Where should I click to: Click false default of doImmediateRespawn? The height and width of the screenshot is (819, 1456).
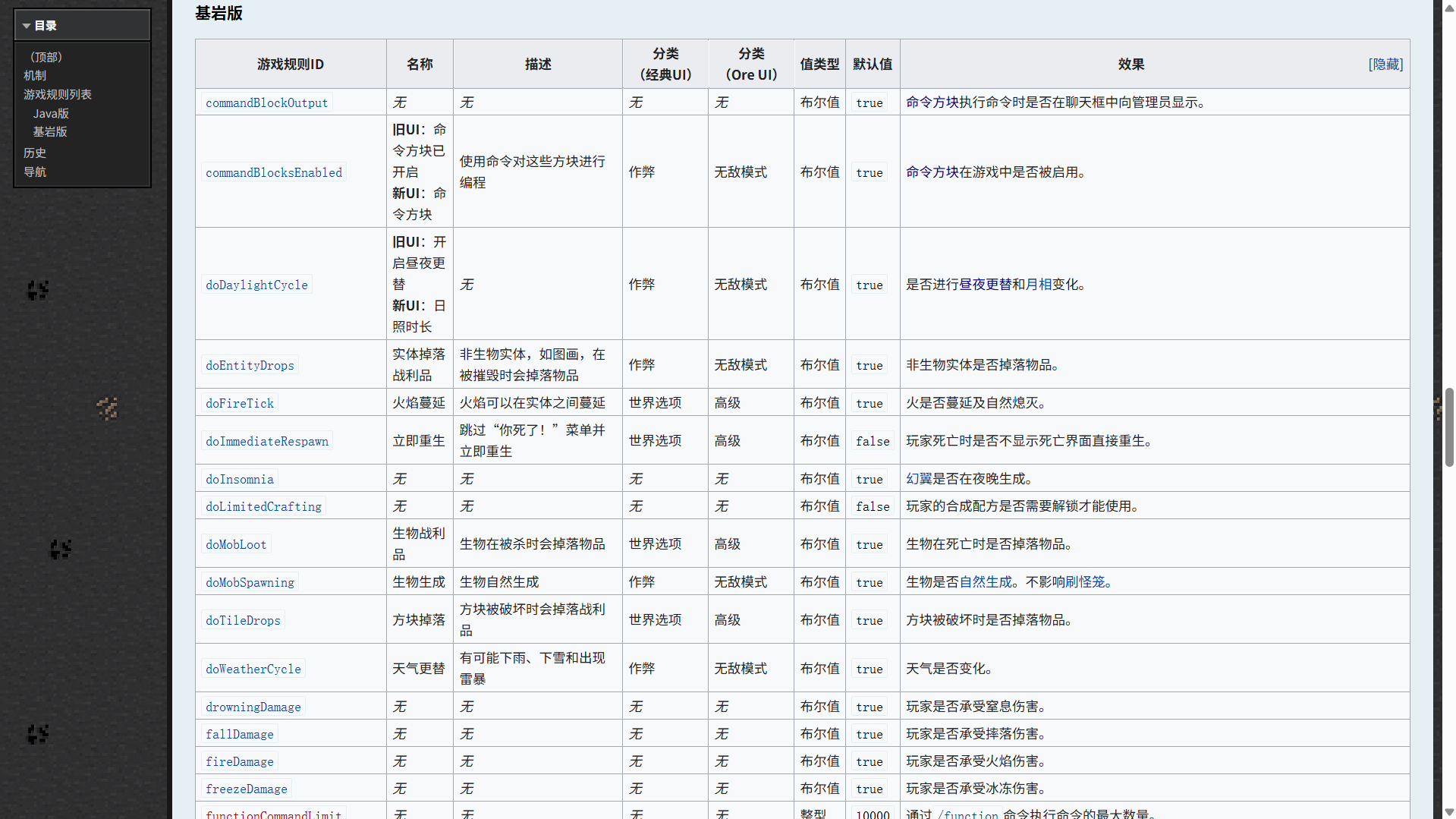[x=873, y=441]
